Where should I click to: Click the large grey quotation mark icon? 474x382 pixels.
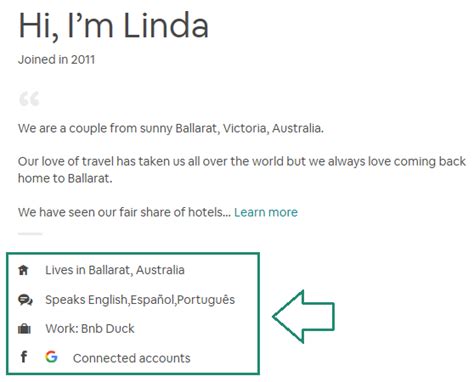pos(29,99)
